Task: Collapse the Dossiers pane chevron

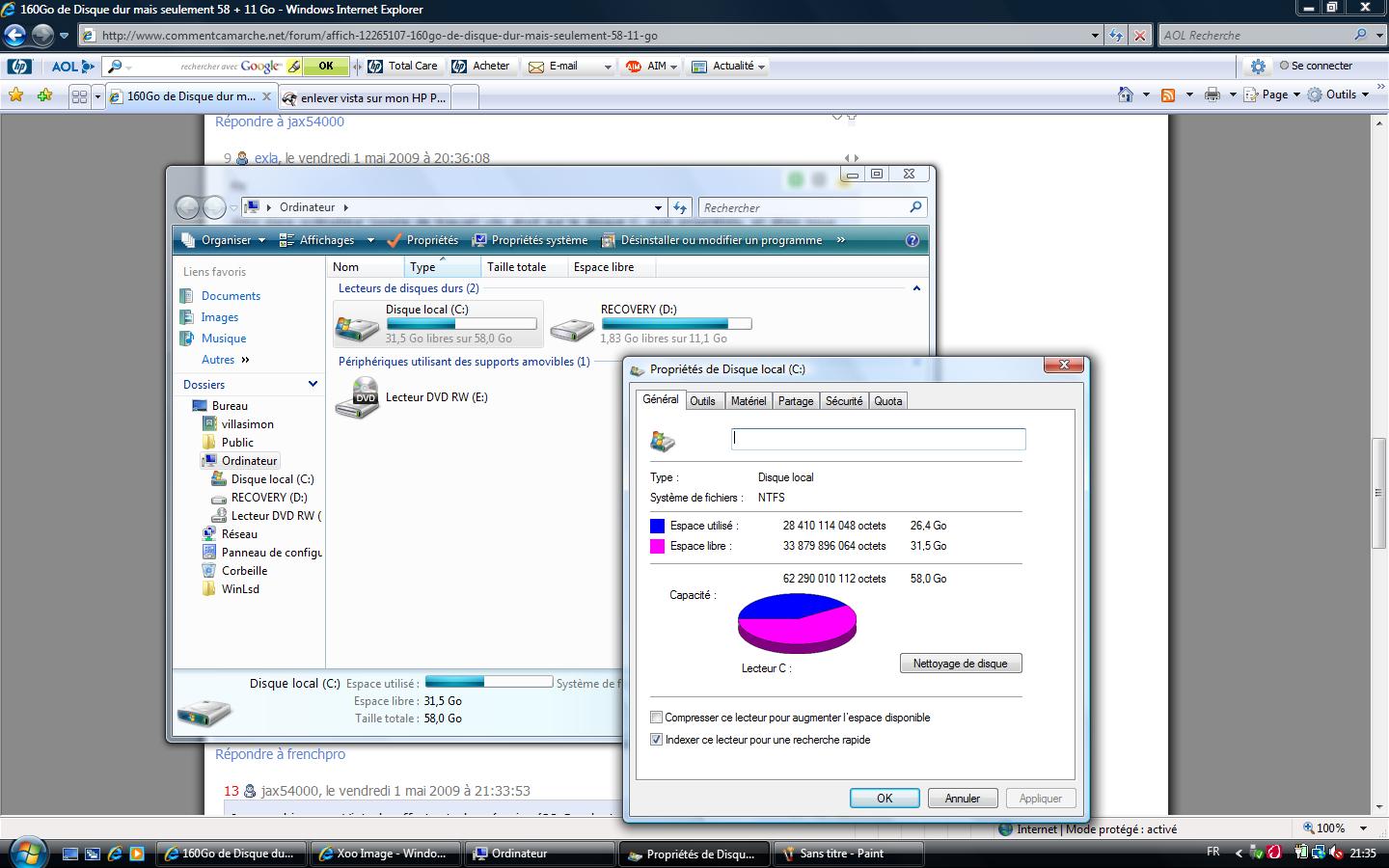Action: coord(313,384)
